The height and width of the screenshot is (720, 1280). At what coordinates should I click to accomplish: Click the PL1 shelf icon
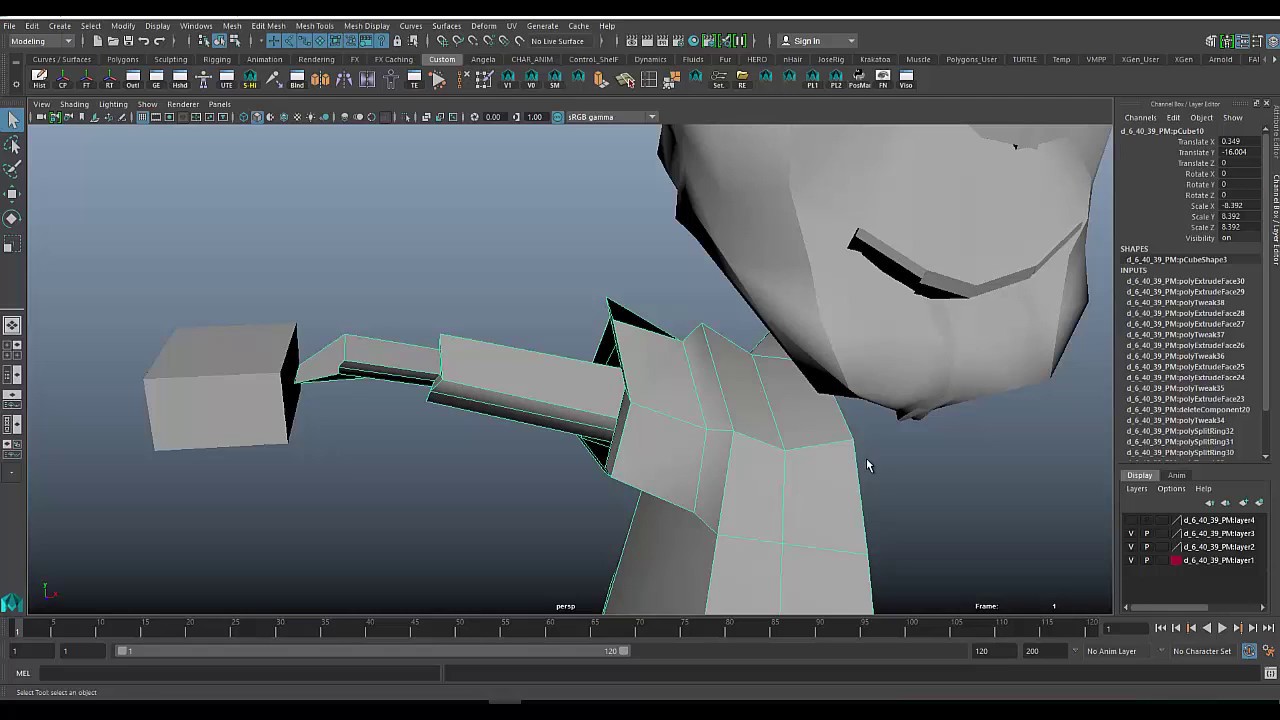pos(812,78)
